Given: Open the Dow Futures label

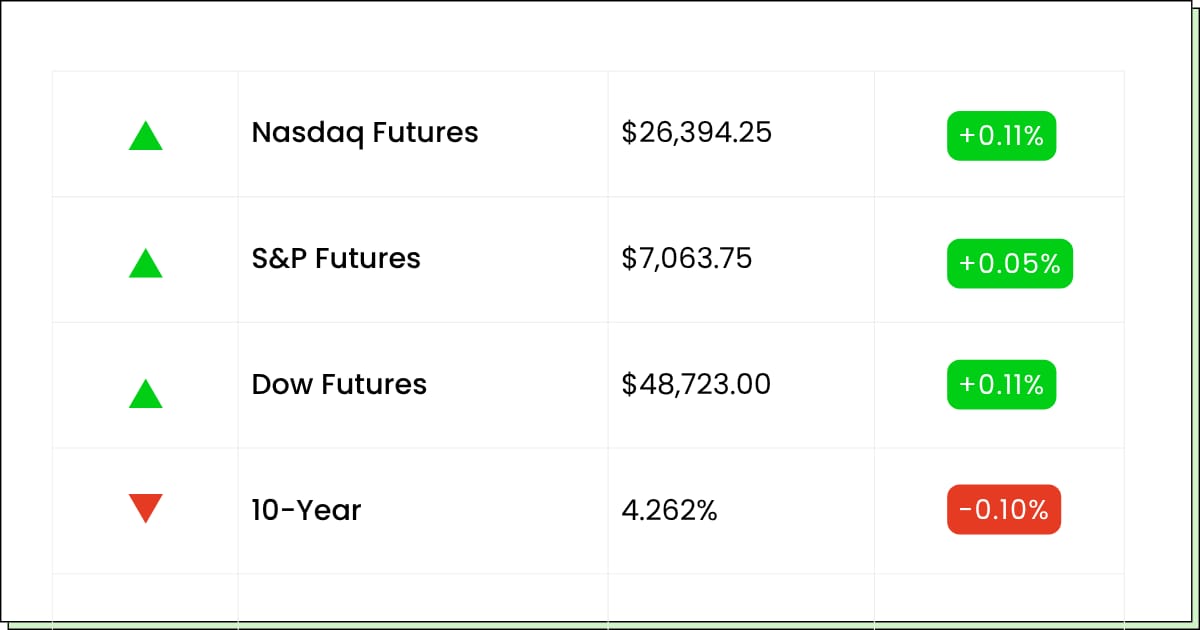Looking at the screenshot, I should [x=339, y=384].
